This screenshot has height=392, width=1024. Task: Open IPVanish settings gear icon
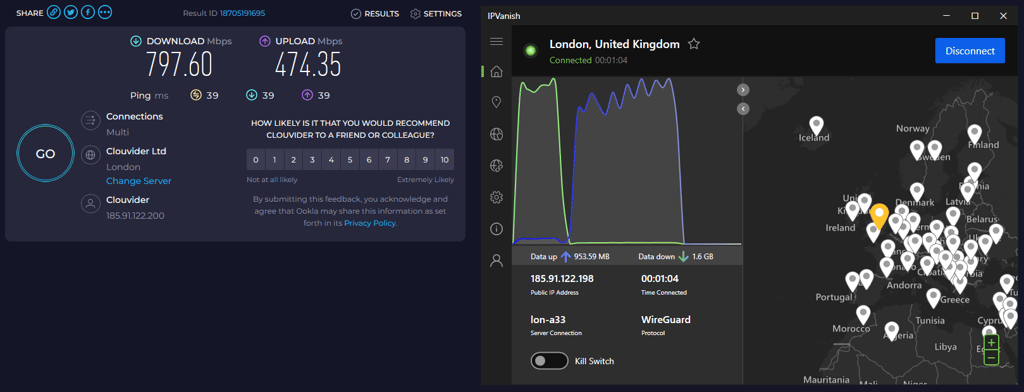[x=496, y=197]
